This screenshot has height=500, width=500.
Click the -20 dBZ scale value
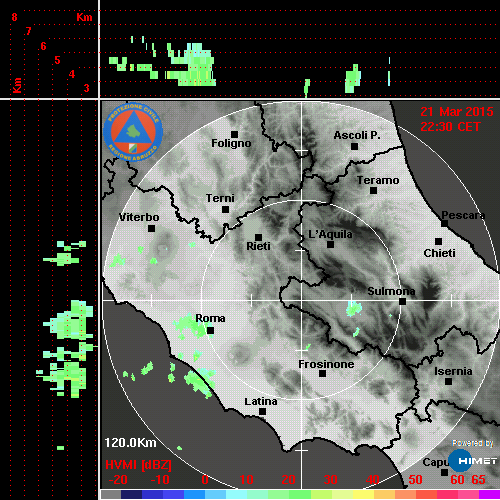118,480
